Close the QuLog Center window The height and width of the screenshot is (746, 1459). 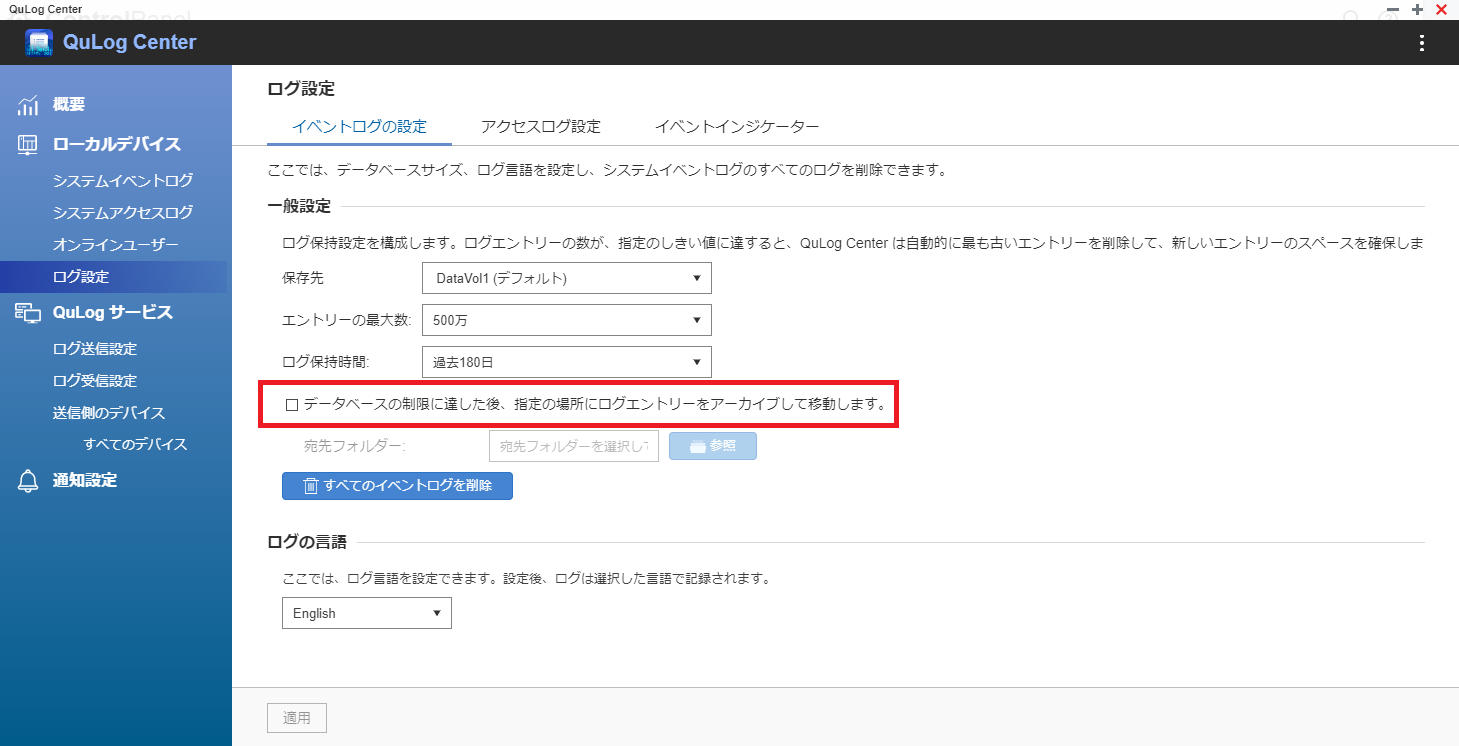tap(1441, 9)
